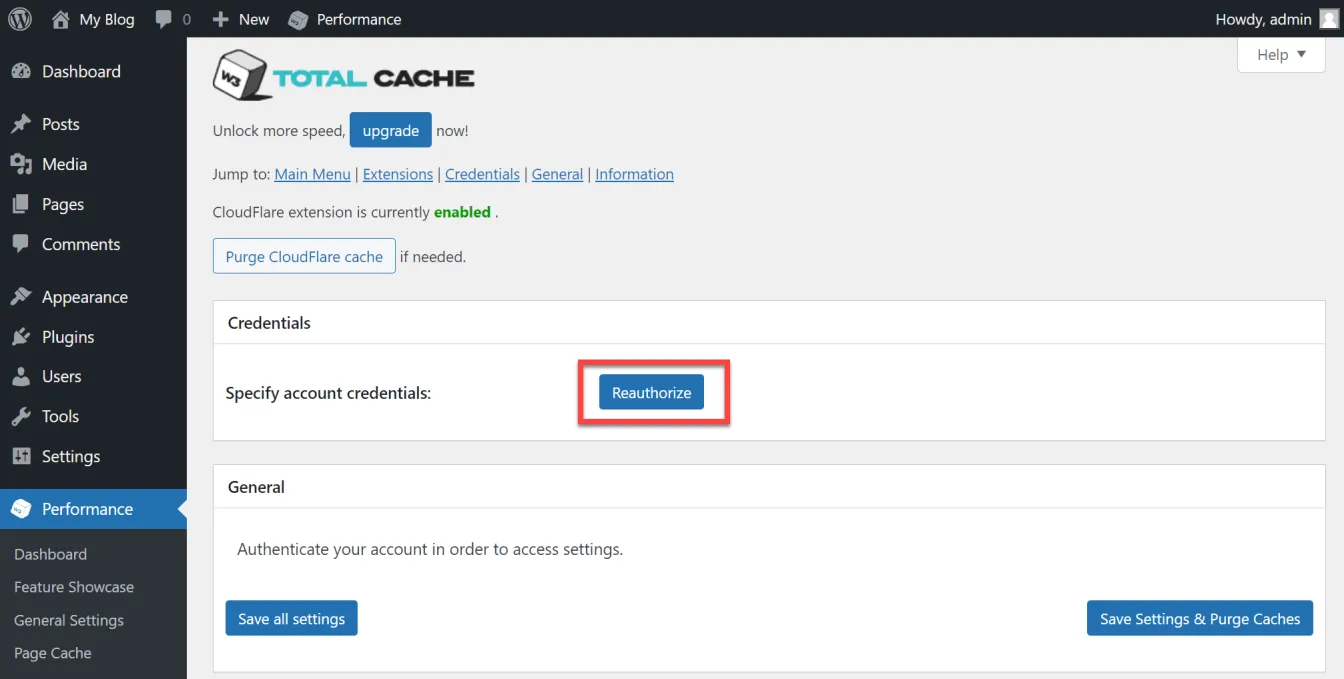Open Feature Showcase submenu item
Viewport: 1344px width, 679px height.
74,587
